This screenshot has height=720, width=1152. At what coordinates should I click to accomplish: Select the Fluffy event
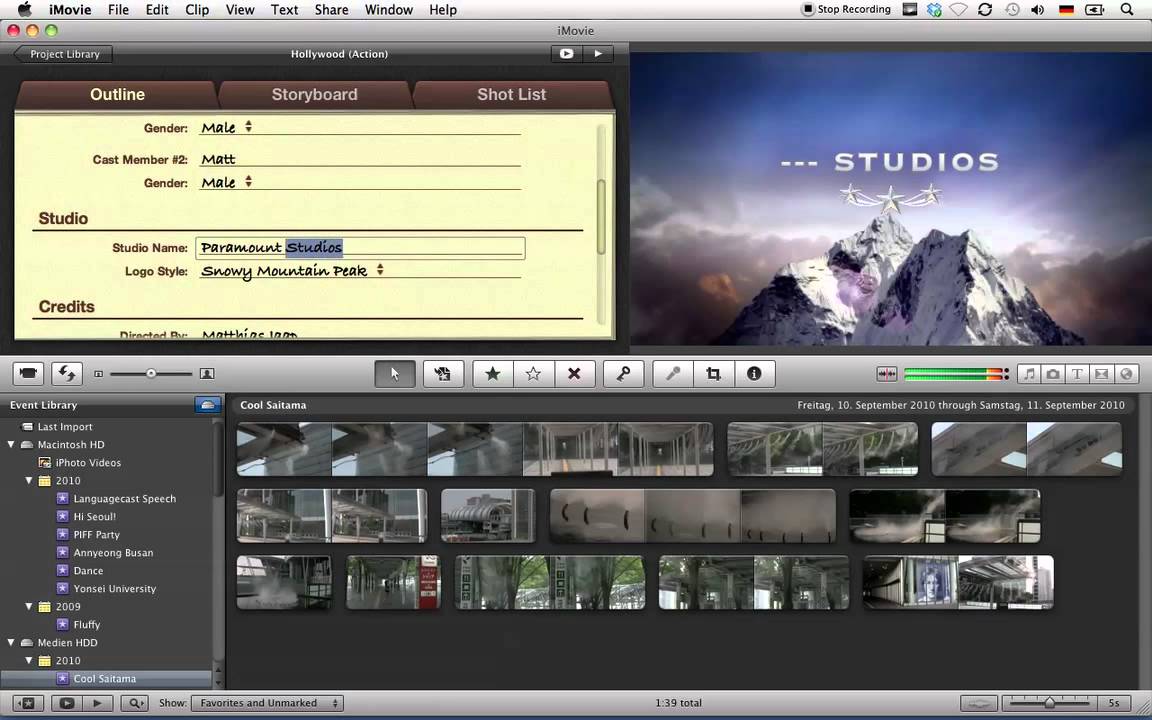[x=86, y=624]
